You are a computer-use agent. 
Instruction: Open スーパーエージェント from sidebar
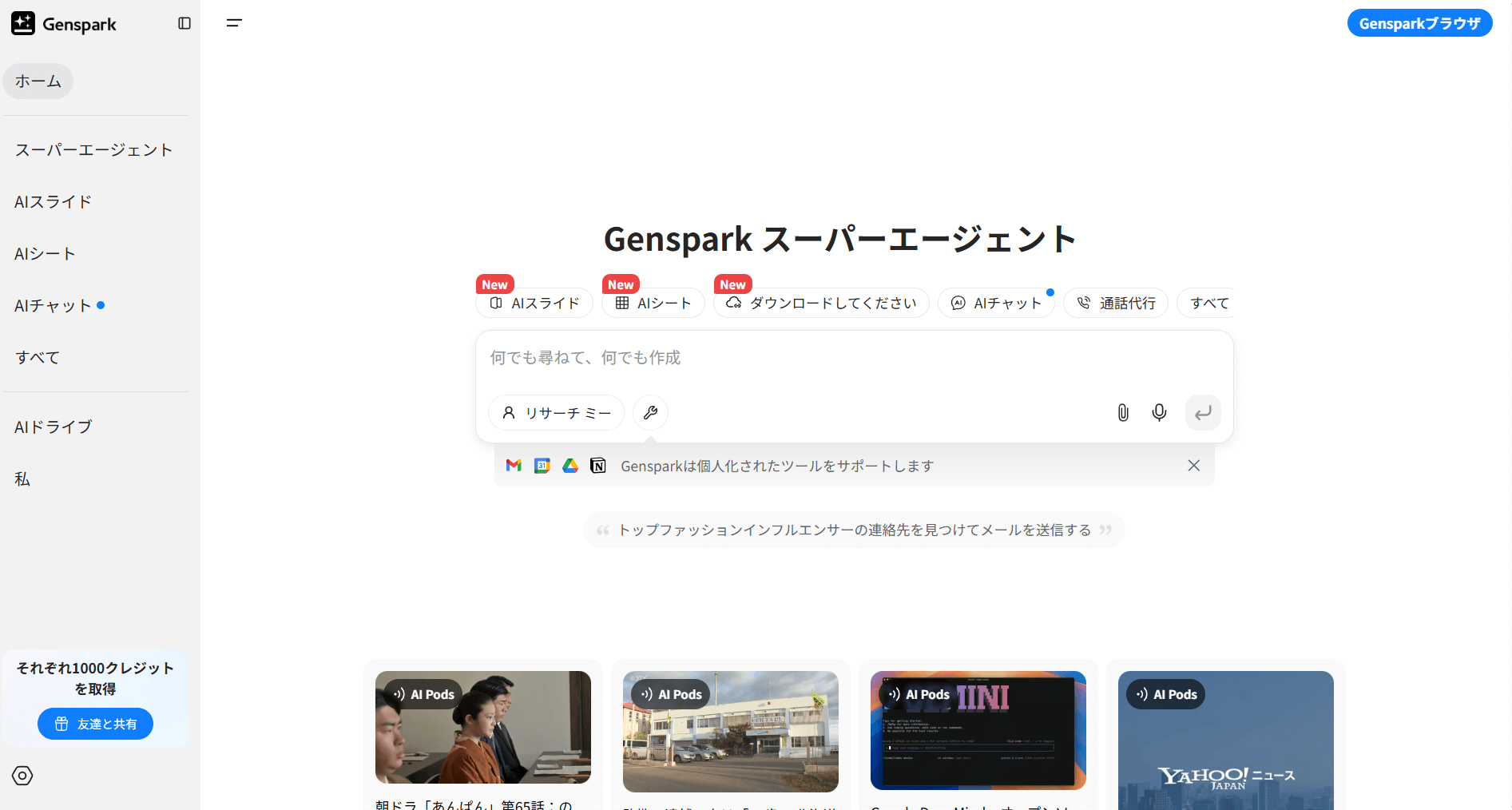point(94,150)
